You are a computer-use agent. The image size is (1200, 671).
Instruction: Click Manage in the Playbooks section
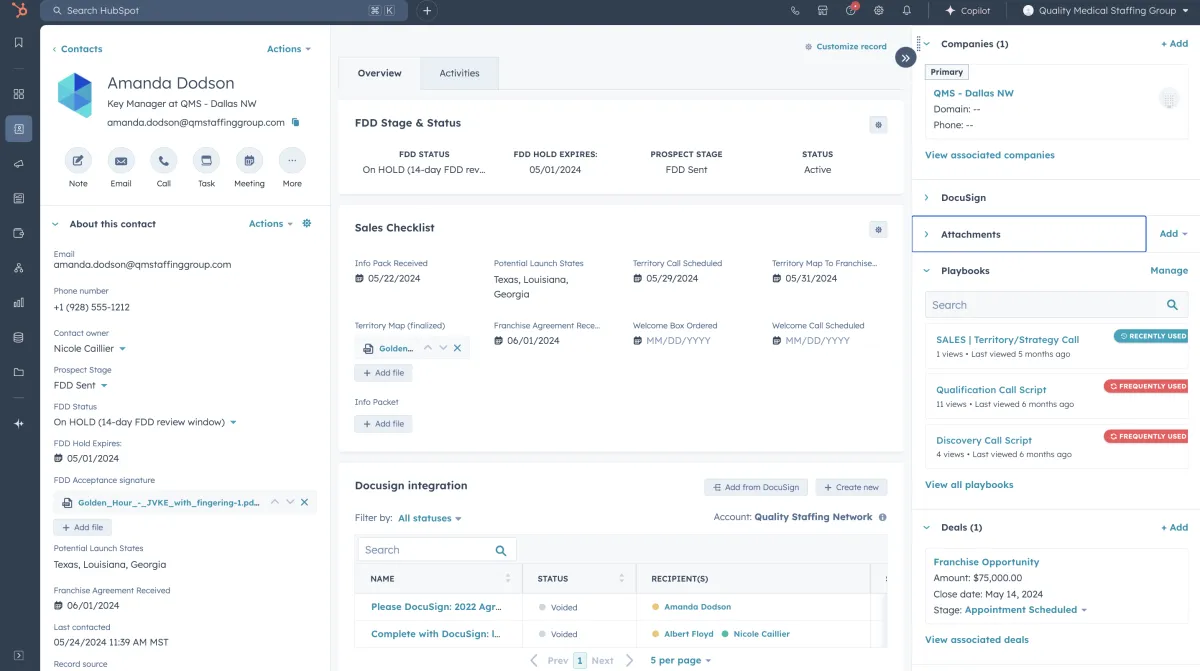1169,271
